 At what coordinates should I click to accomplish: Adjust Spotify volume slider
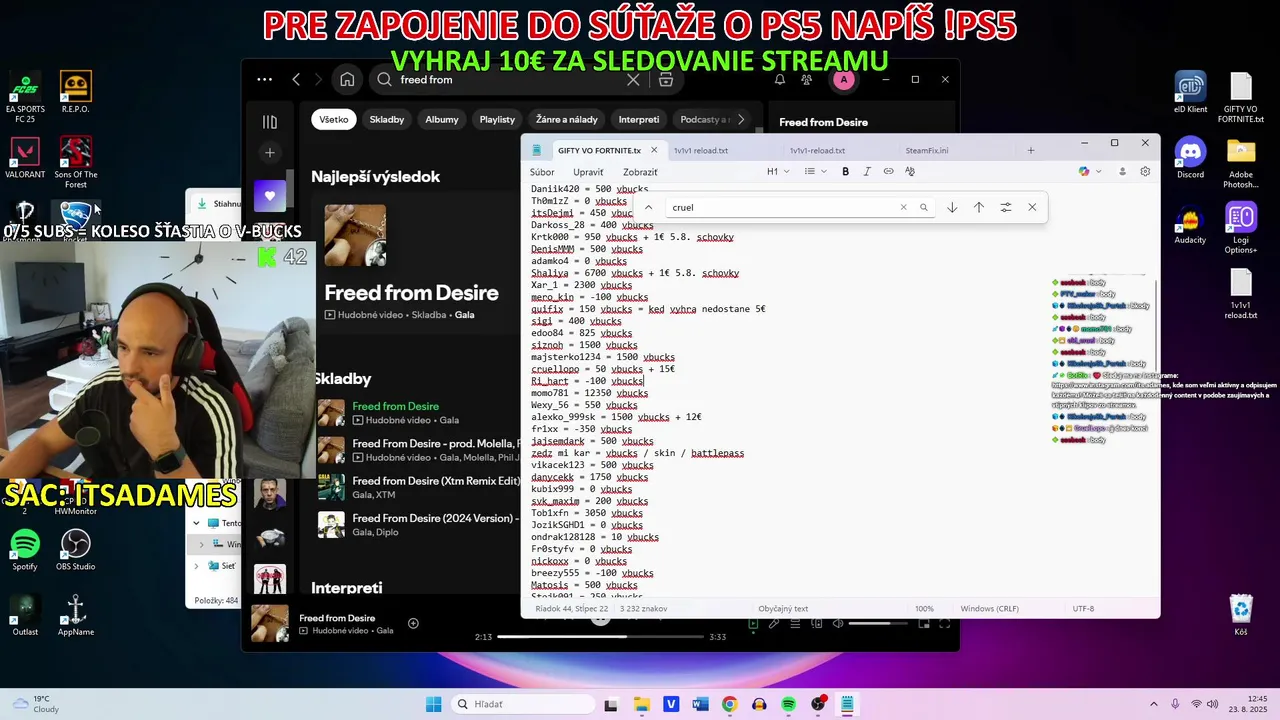880,623
